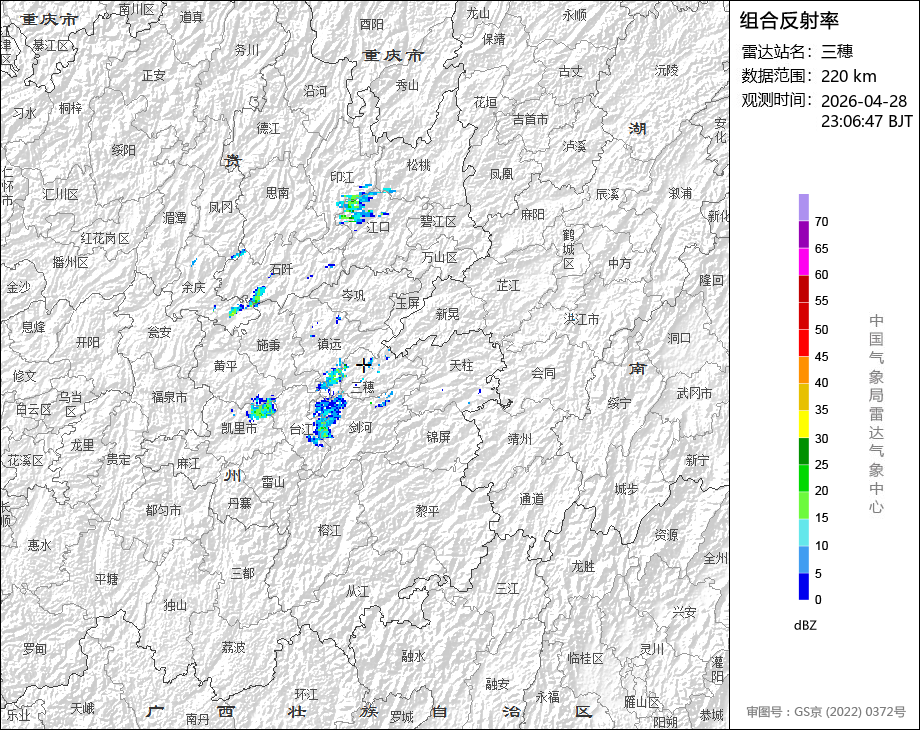Screen dimensions: 920x730
Task: Click the timestamp 23:06:47 BJT
Action: 867,121
